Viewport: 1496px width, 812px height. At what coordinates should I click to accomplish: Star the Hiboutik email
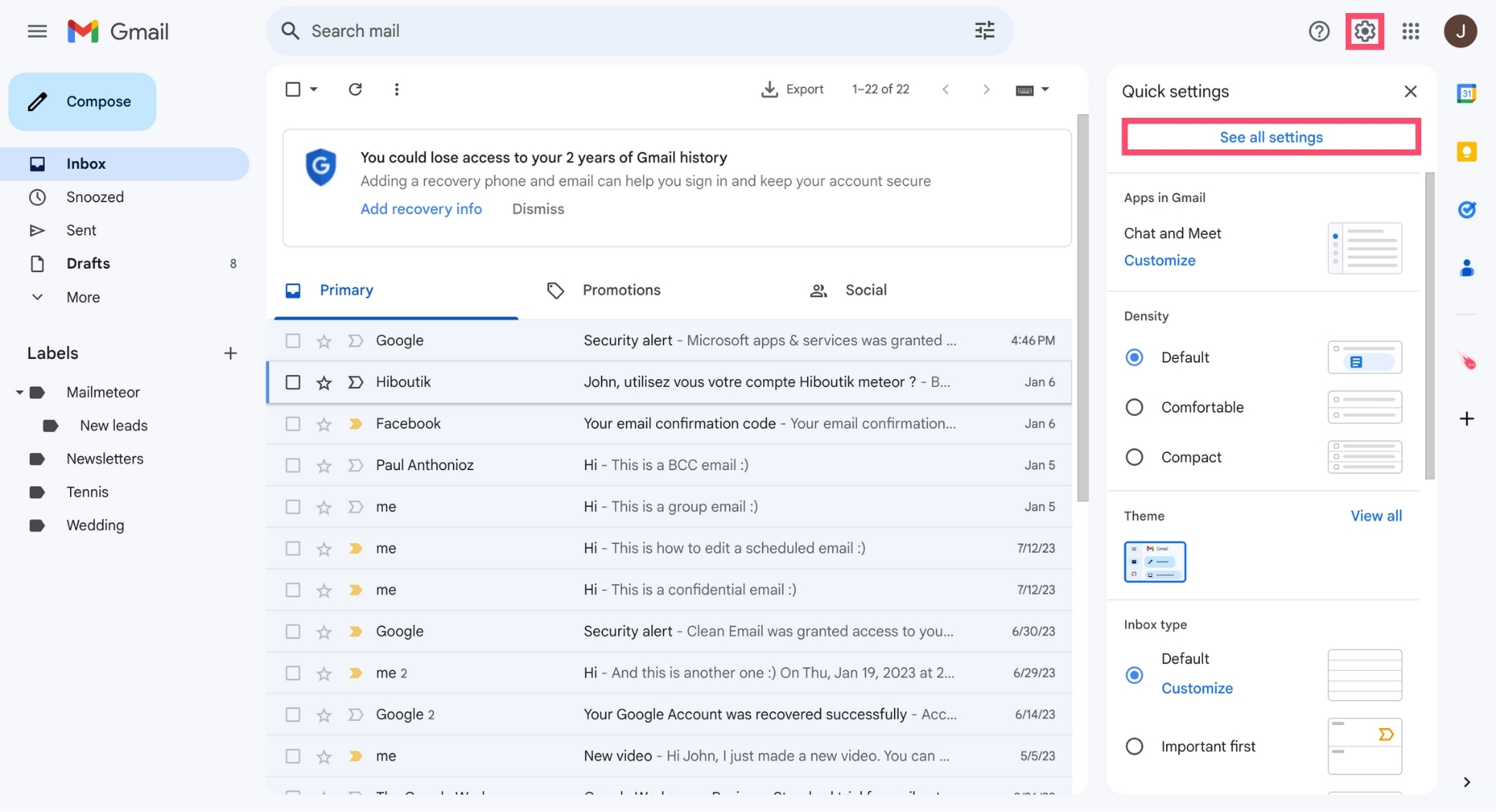click(x=324, y=382)
